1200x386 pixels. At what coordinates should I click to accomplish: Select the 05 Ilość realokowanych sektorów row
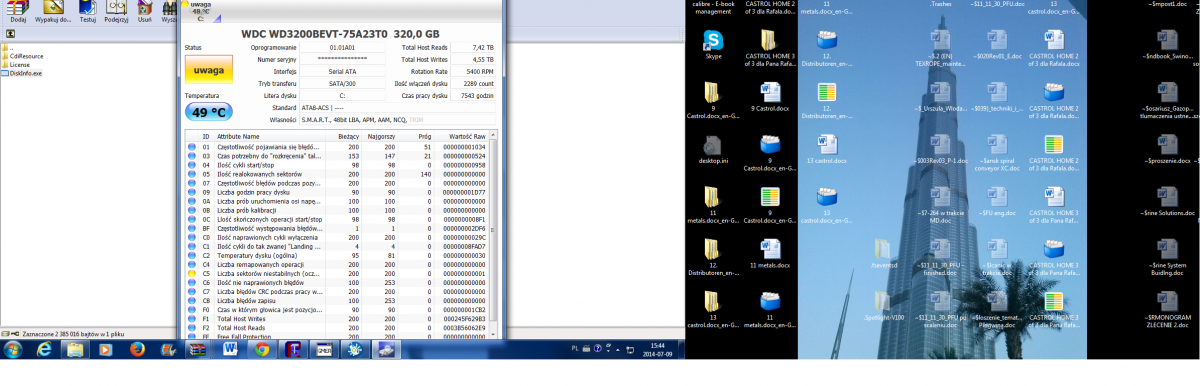[337, 174]
